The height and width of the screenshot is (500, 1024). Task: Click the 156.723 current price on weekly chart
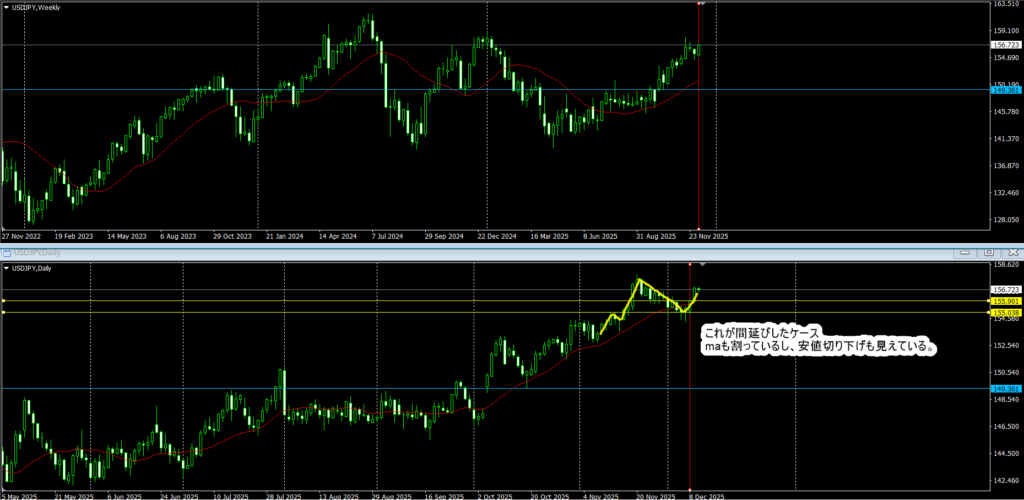pos(1005,45)
